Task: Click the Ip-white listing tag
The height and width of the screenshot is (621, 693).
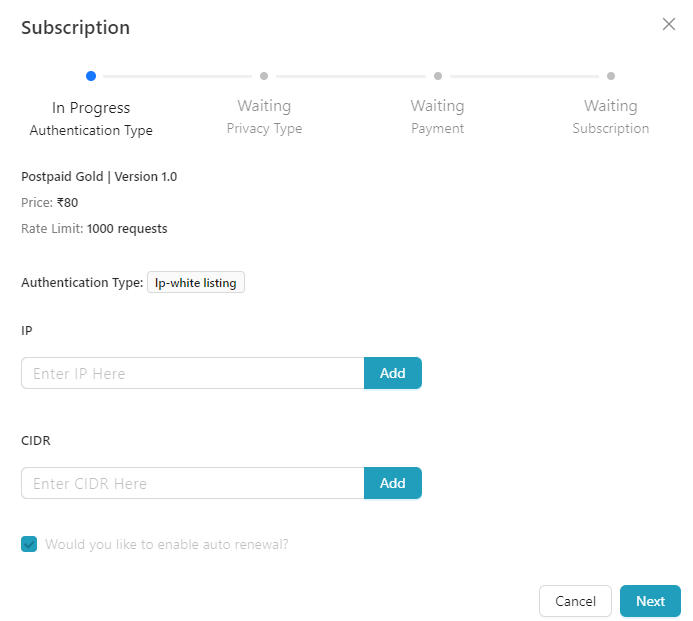Action: (x=196, y=282)
